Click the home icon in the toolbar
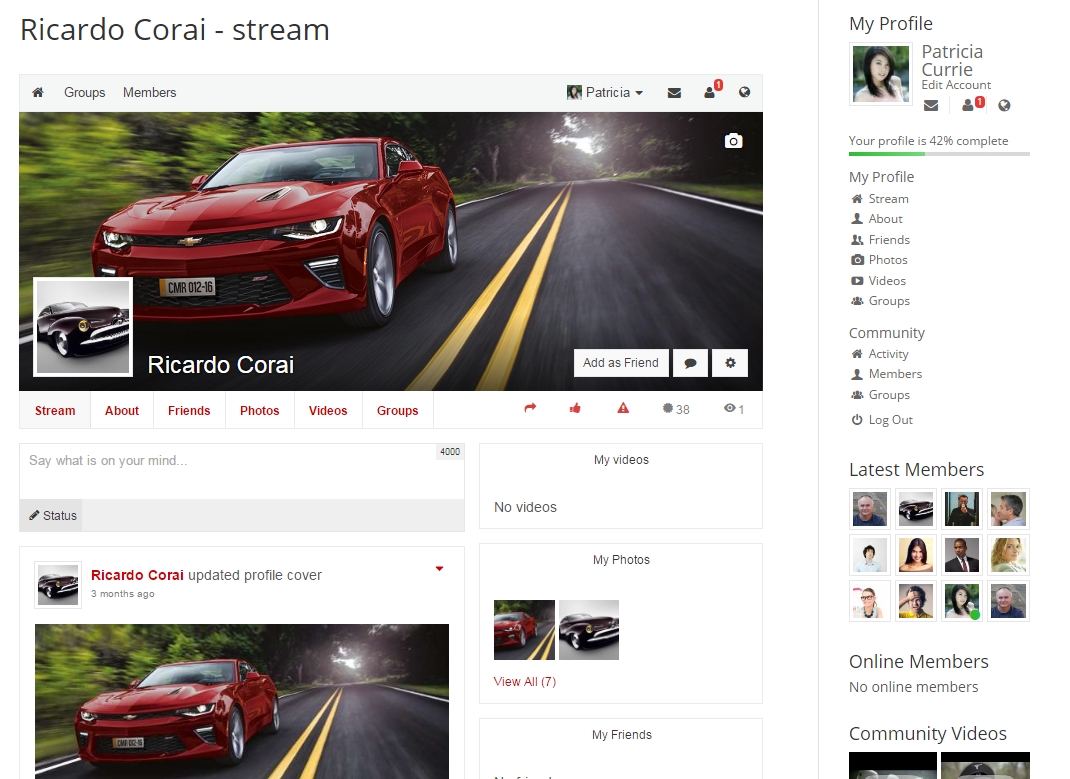The image size is (1070, 779). pos(38,92)
